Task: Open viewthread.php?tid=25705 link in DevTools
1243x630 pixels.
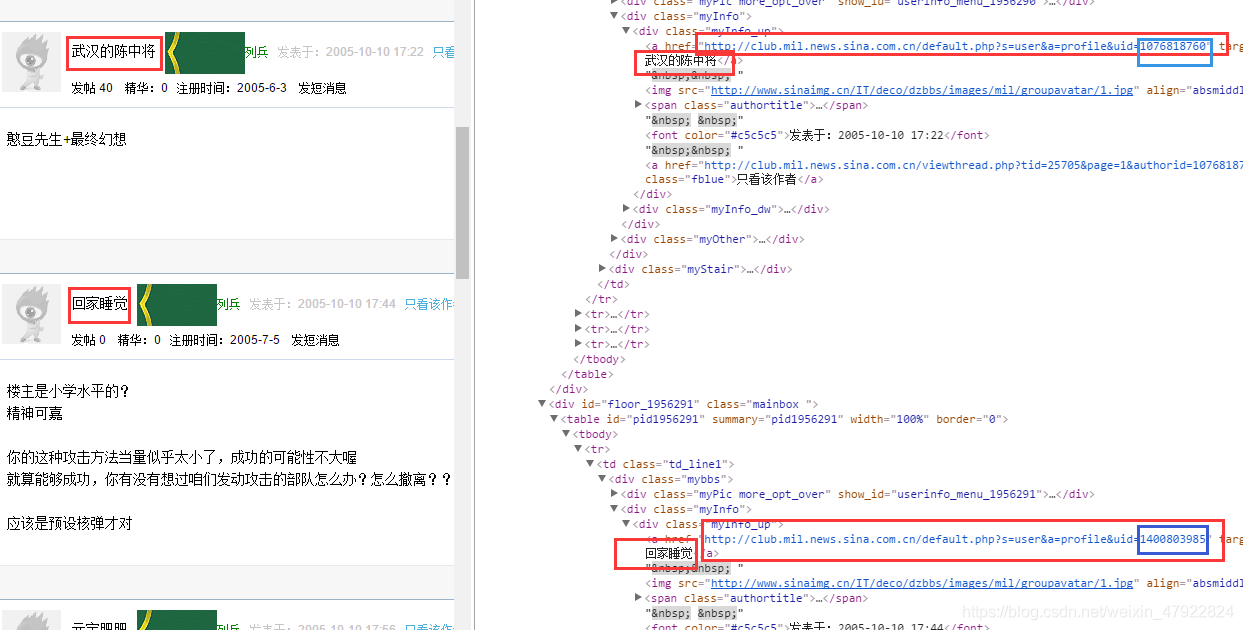Action: (971, 165)
